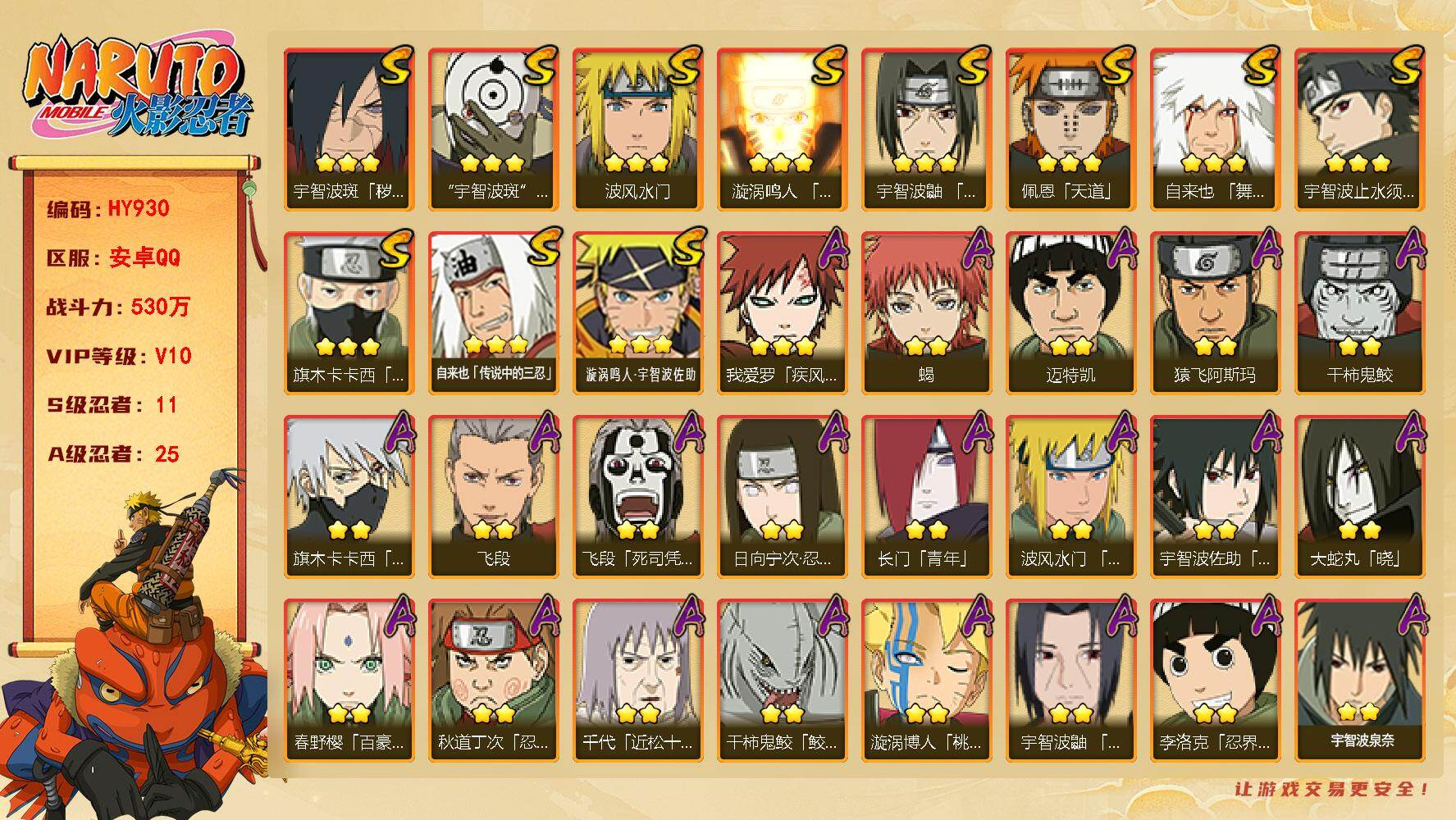
Task: Click the VIP等级 V10 line
Action: [119, 356]
